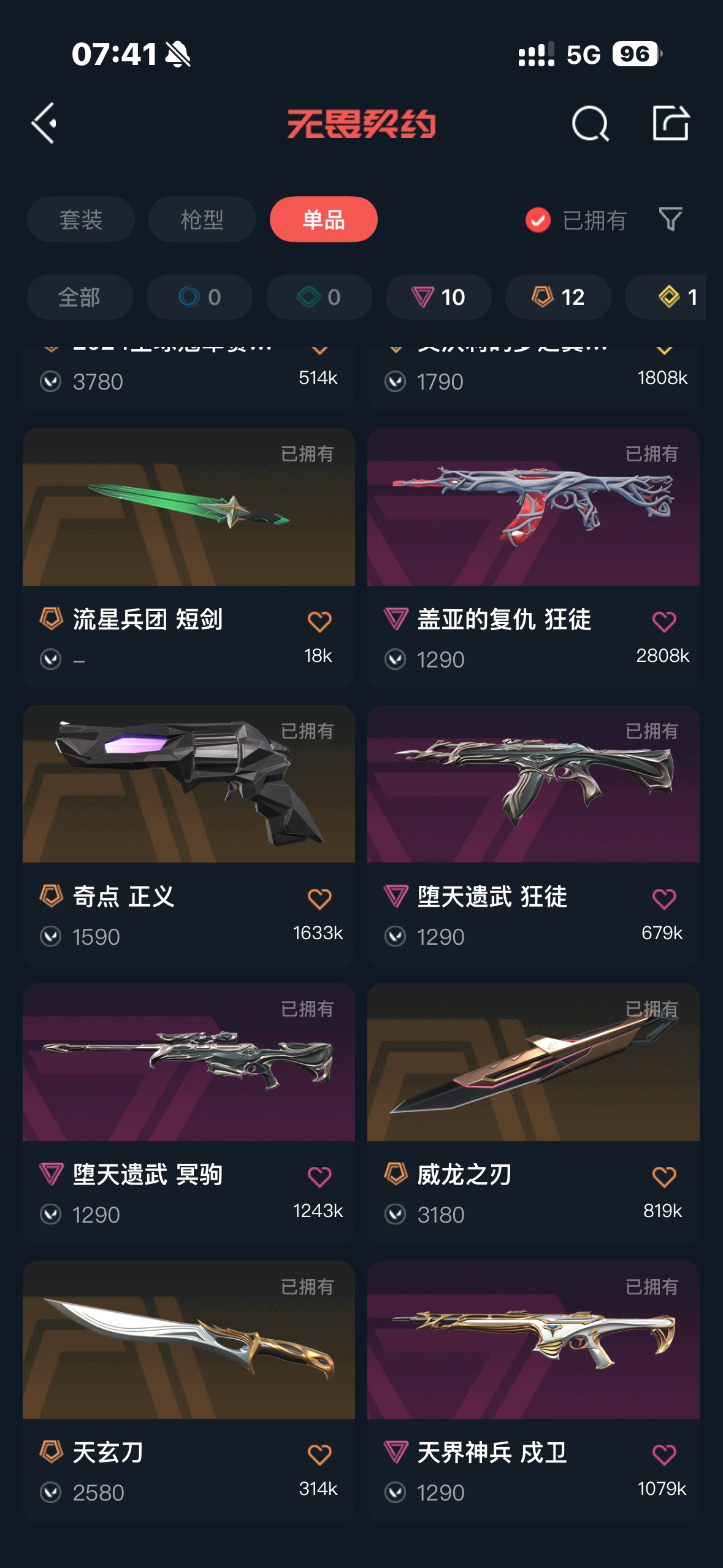Tap the share icon at top right
723x1568 pixels.
(x=670, y=123)
